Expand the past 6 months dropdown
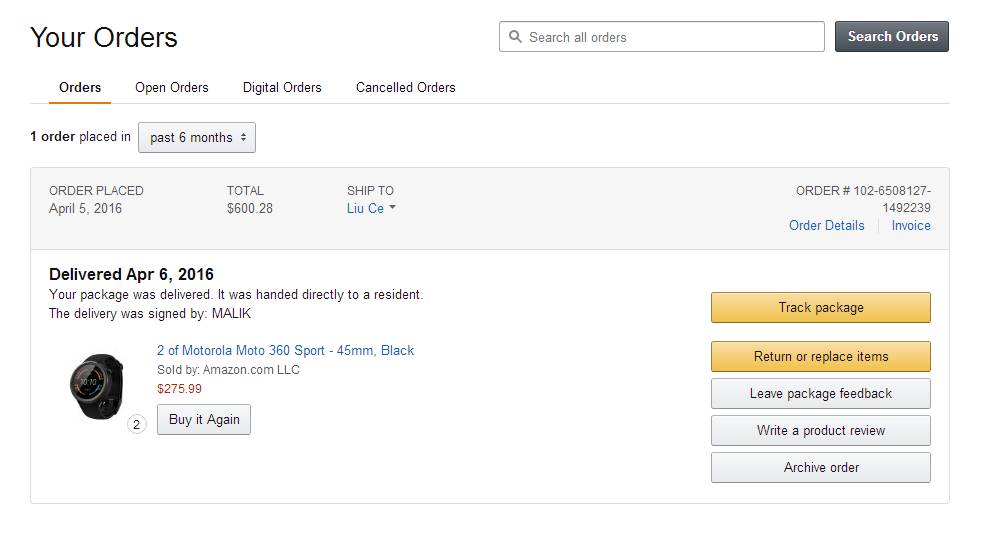This screenshot has width=994, height=539. (x=197, y=138)
